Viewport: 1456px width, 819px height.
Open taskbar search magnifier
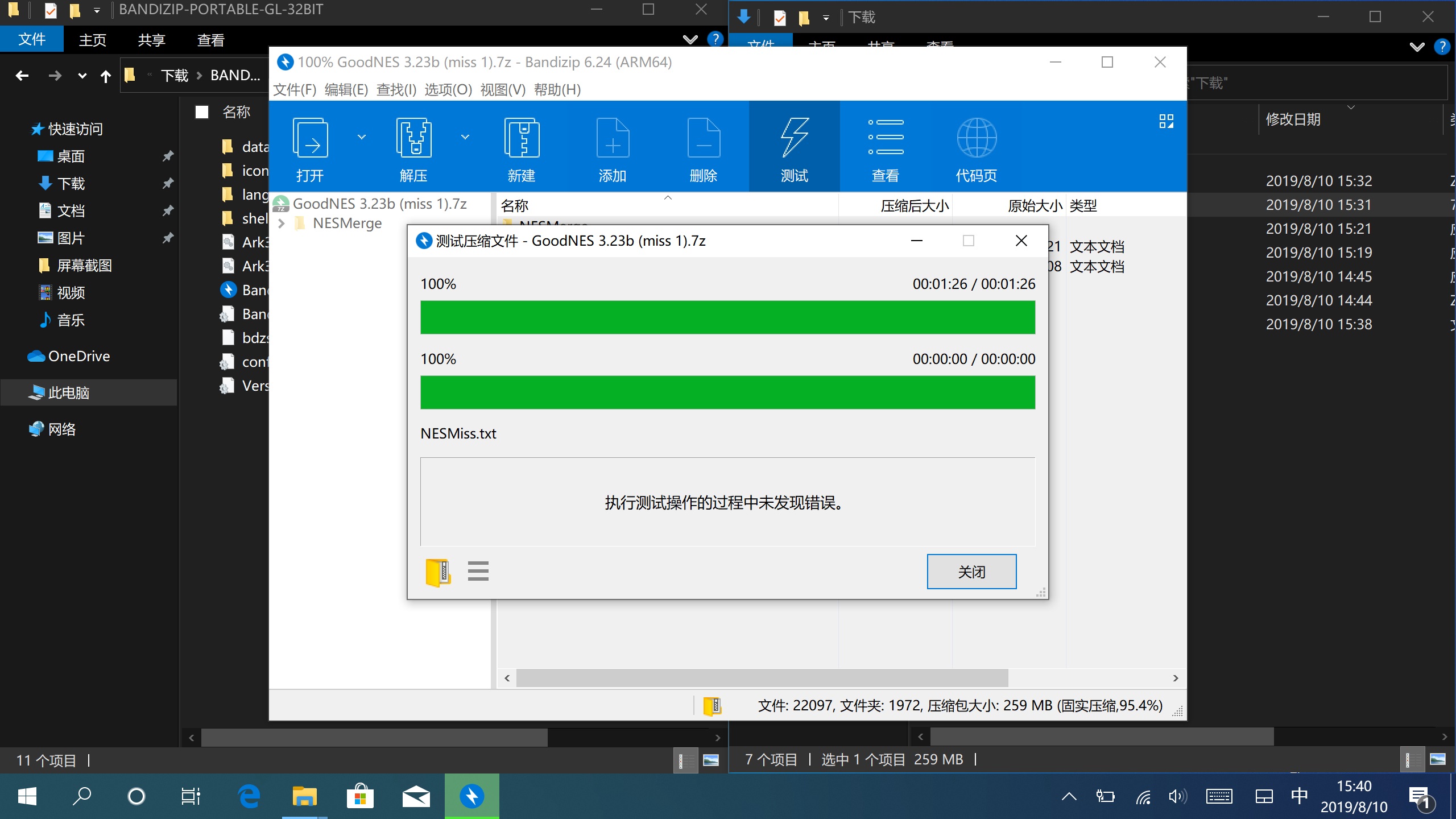(x=82, y=796)
